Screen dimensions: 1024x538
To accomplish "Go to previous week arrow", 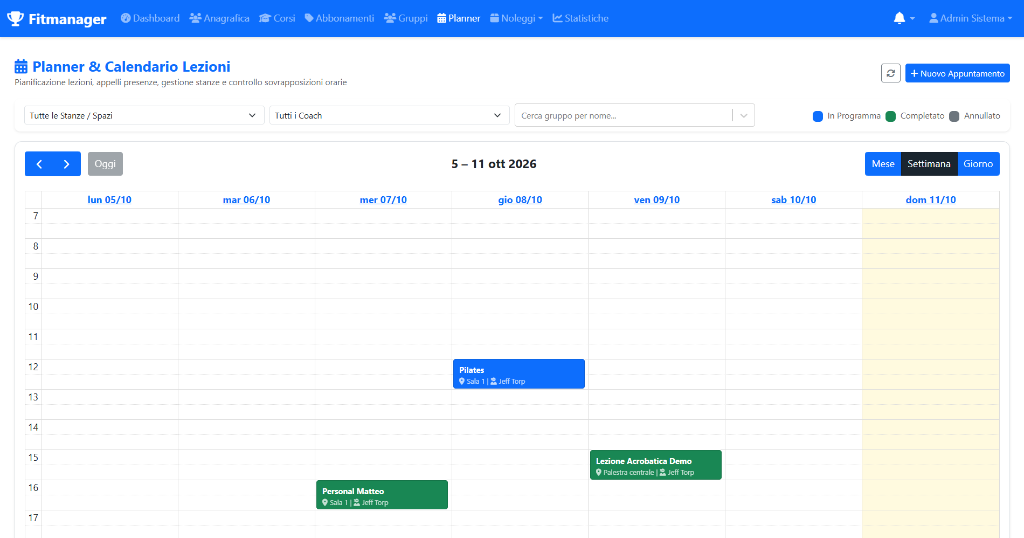I will [39, 164].
